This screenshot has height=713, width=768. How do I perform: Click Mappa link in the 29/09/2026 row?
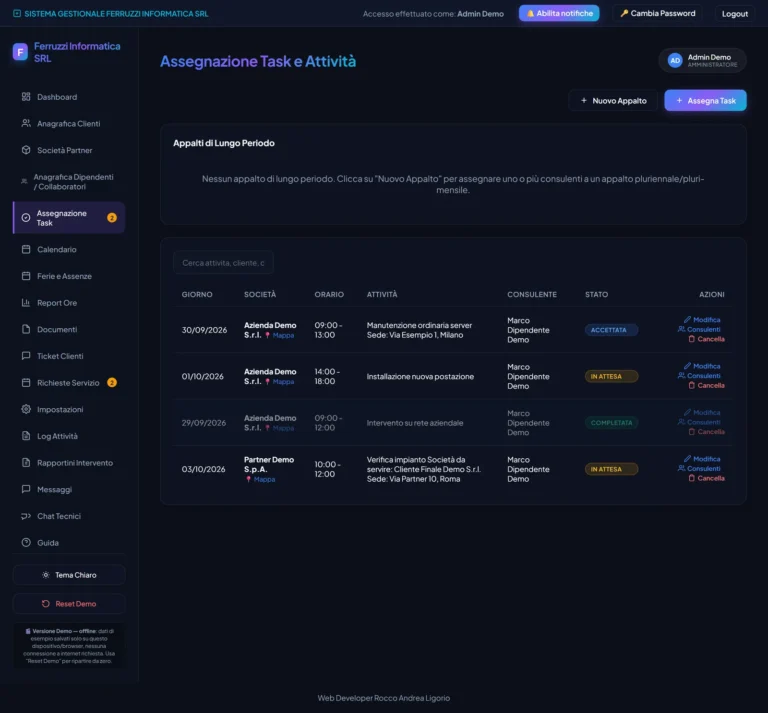[283, 428]
